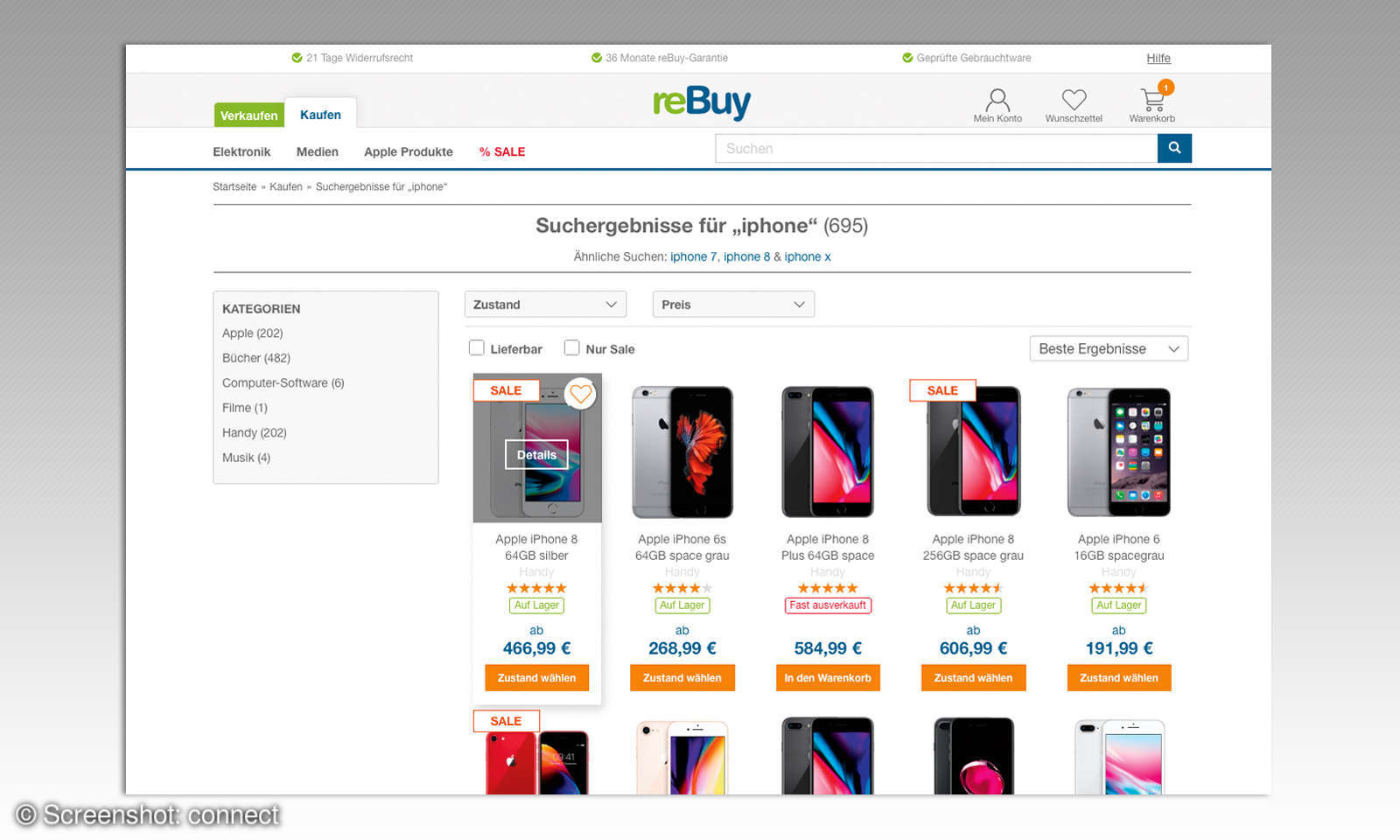Screen dimensions: 1400x840
Task: Switch to the Verkaufen tab
Action: point(248,115)
